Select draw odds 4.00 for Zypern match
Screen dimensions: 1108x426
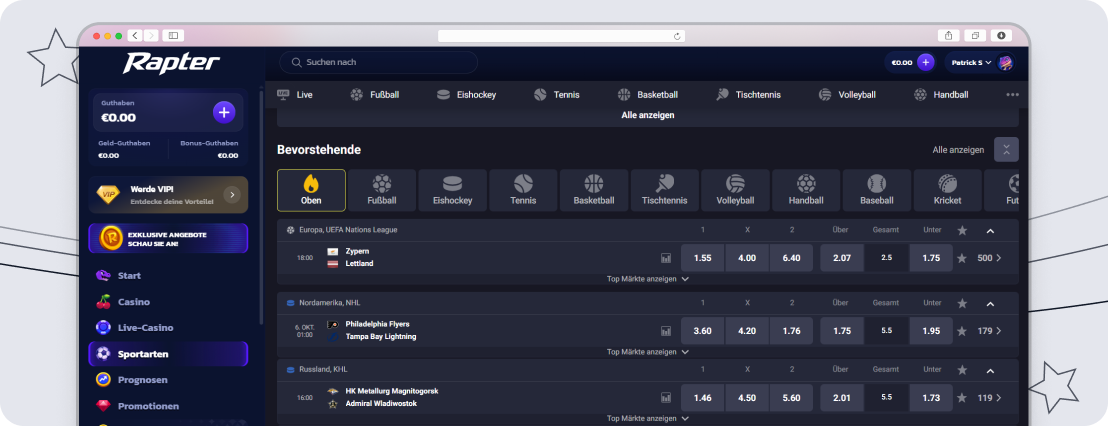(747, 258)
